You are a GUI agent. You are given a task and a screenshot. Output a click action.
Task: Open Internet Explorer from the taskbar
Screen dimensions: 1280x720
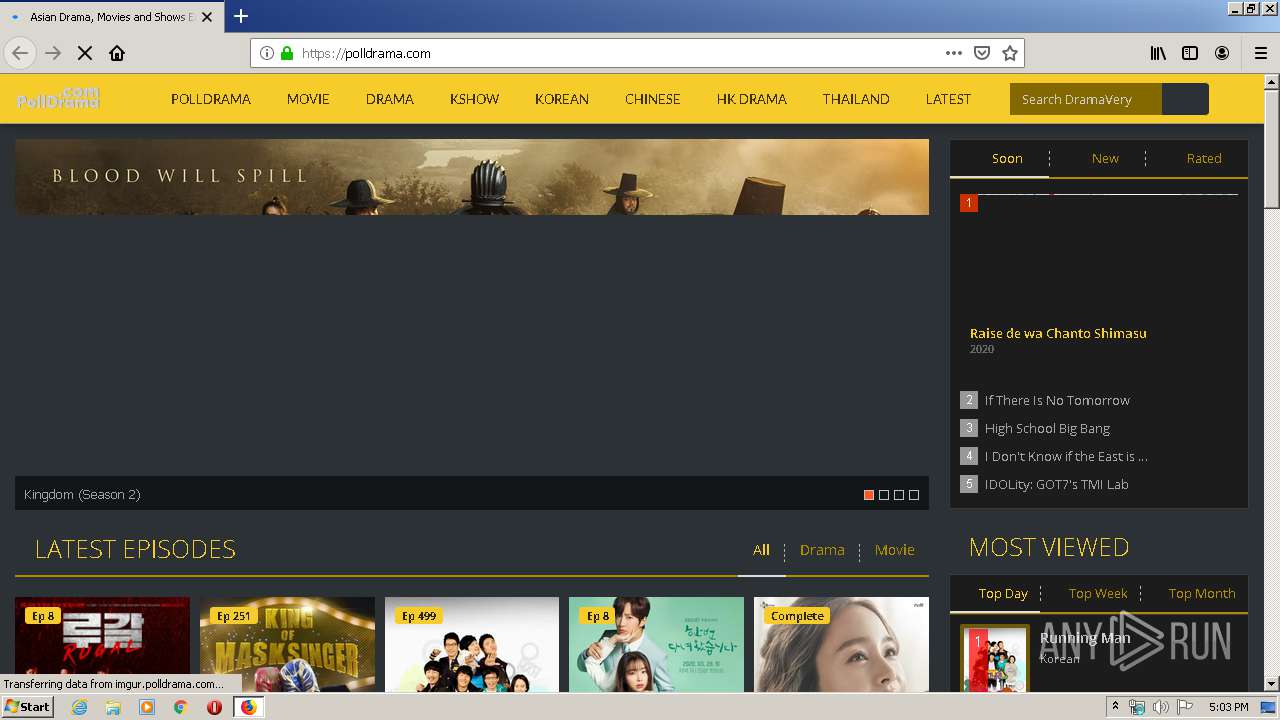pyautogui.click(x=79, y=707)
